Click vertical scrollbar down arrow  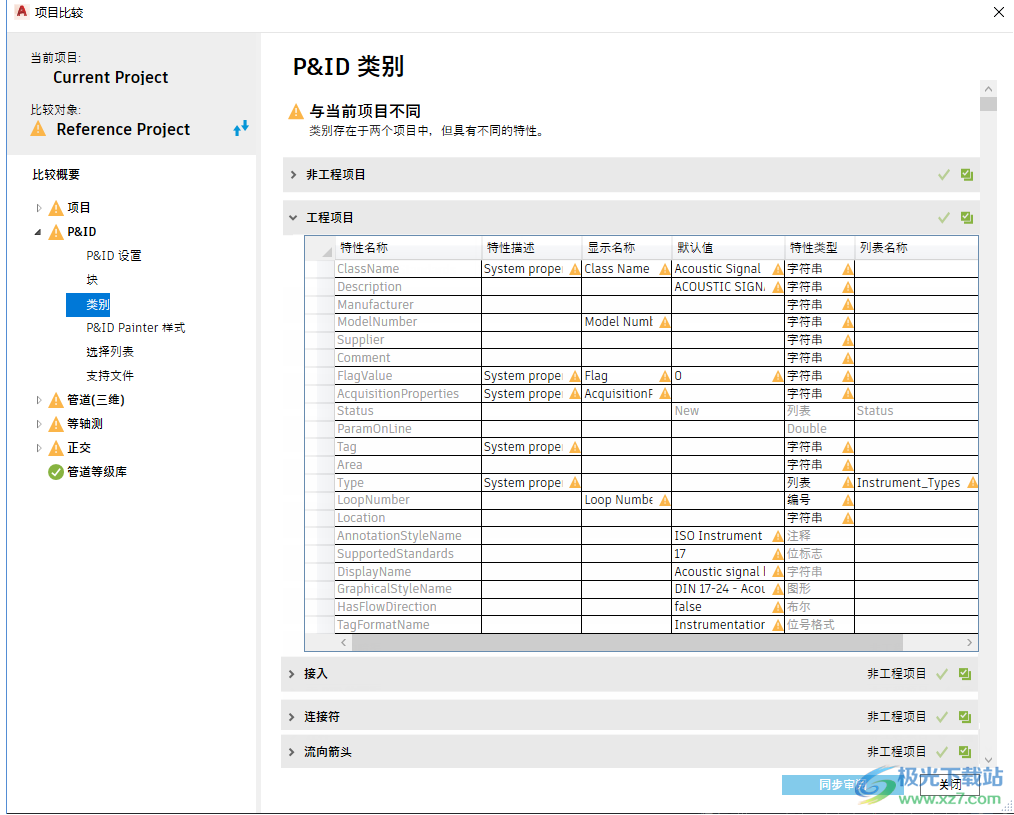point(988,760)
